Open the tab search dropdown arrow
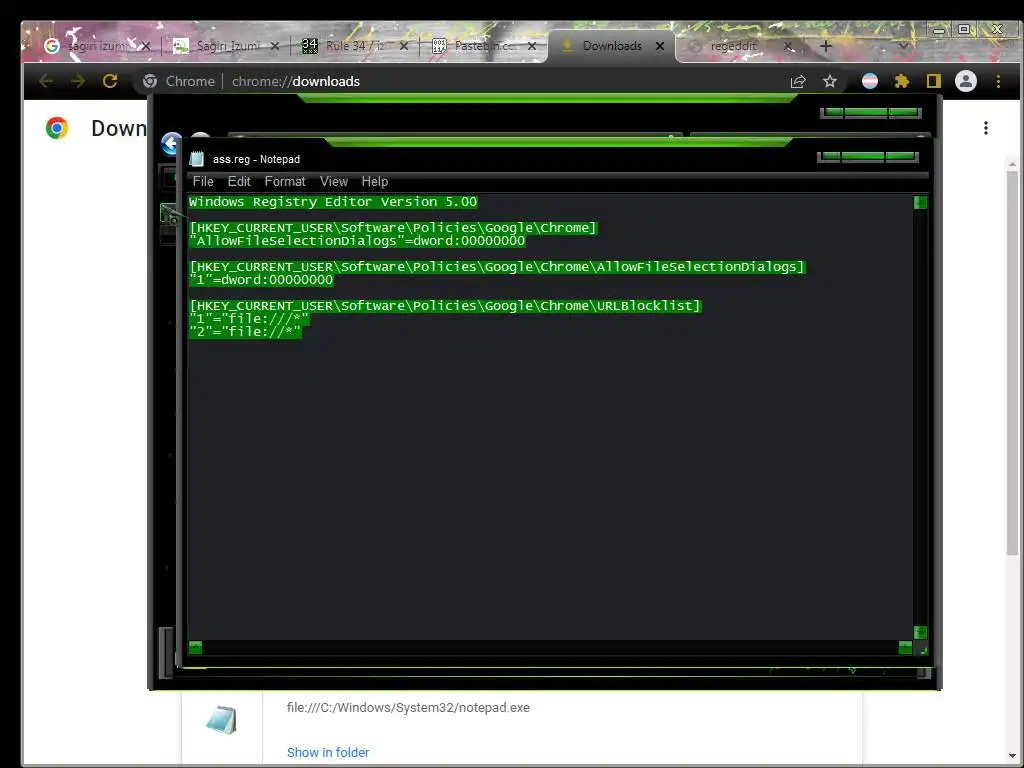 click(903, 46)
